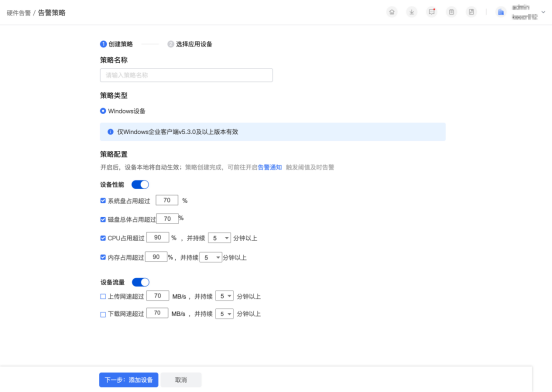
Task: Open the home icon in header
Action: pyautogui.click(x=392, y=12)
